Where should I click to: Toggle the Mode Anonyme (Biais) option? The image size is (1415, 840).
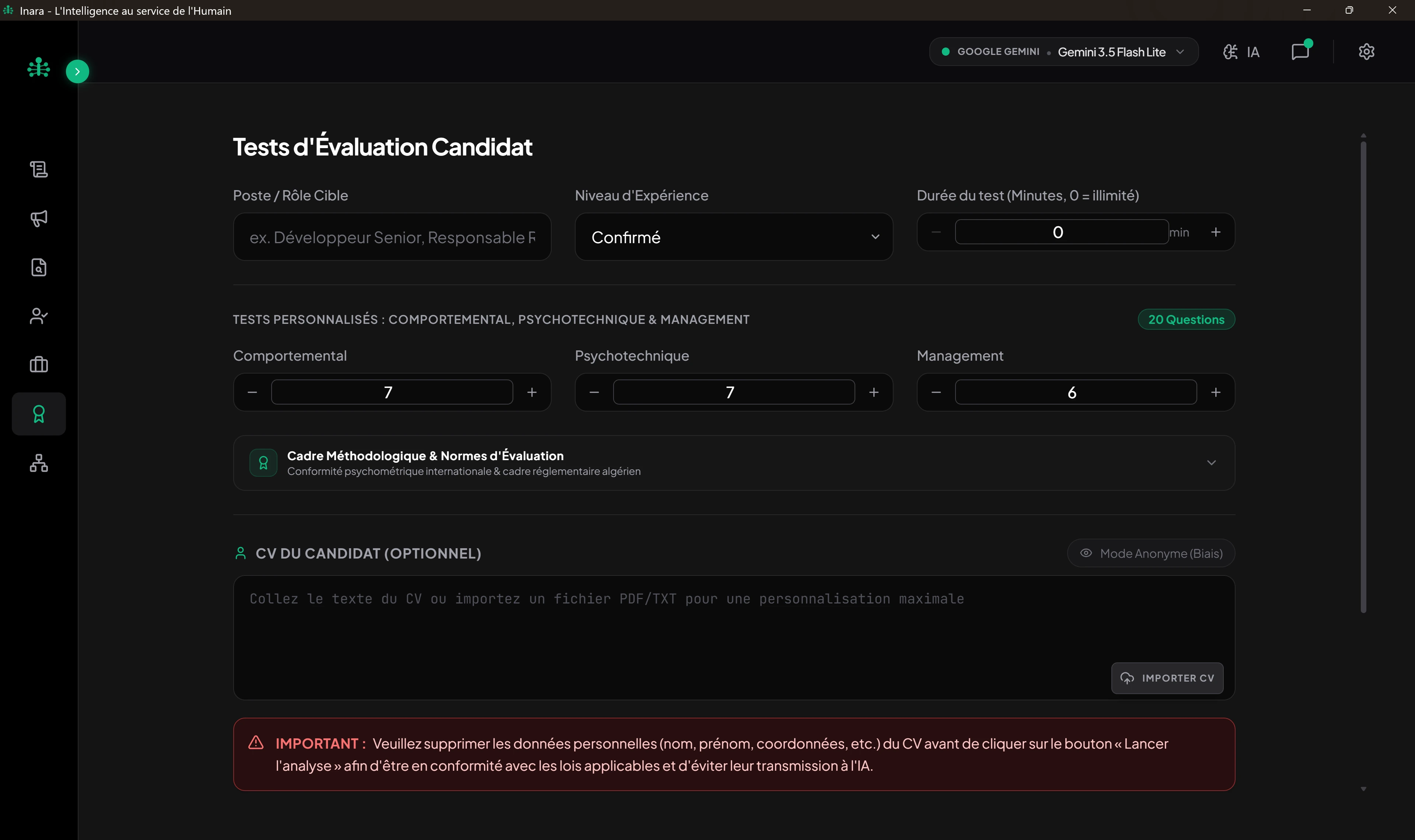[x=1151, y=553]
